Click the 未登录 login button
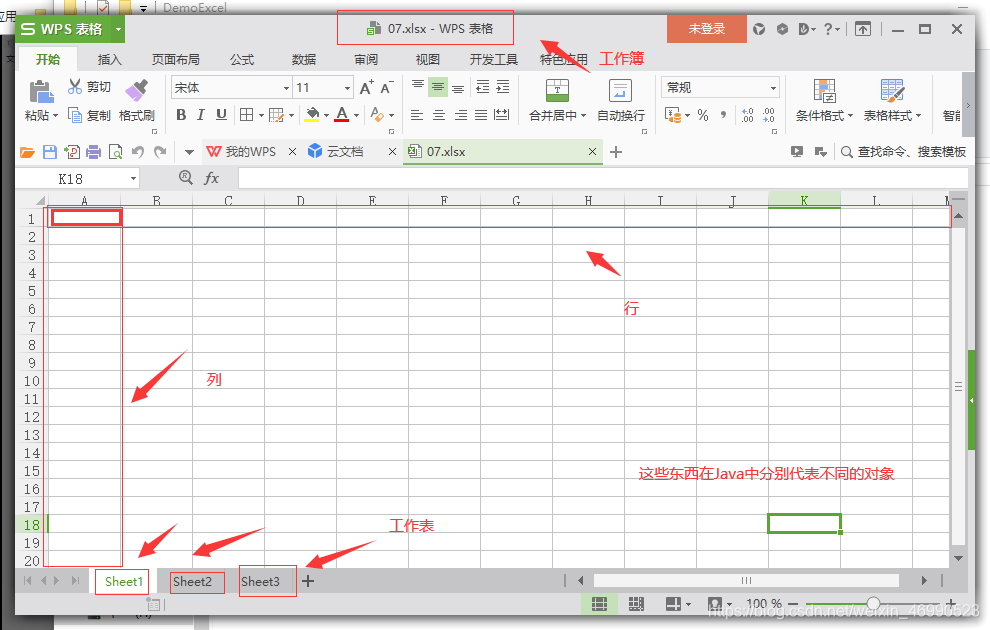 click(707, 29)
